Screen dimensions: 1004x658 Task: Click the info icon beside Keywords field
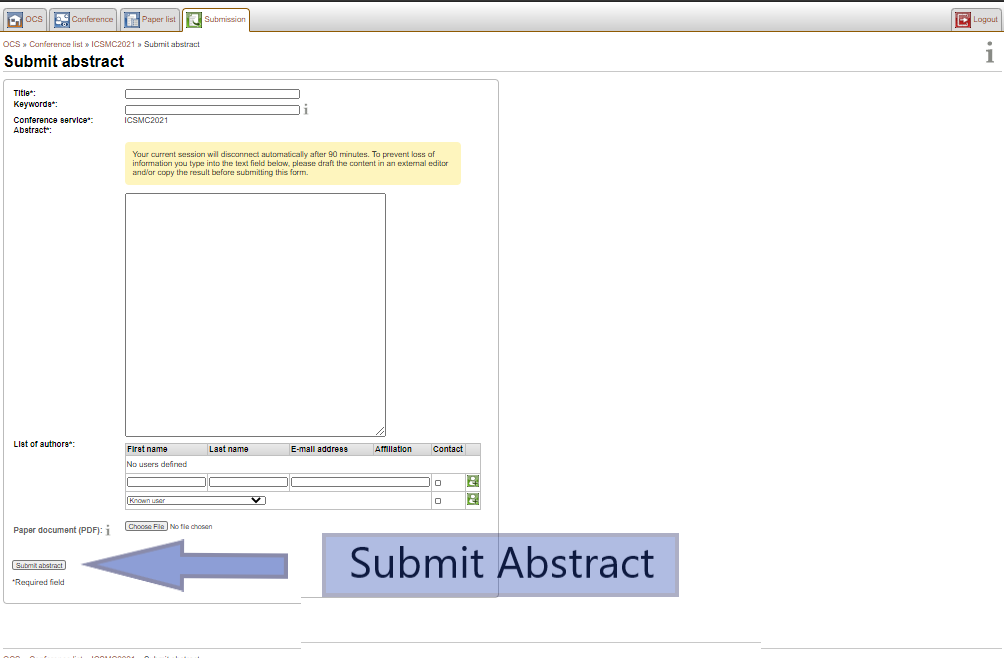pyautogui.click(x=306, y=110)
